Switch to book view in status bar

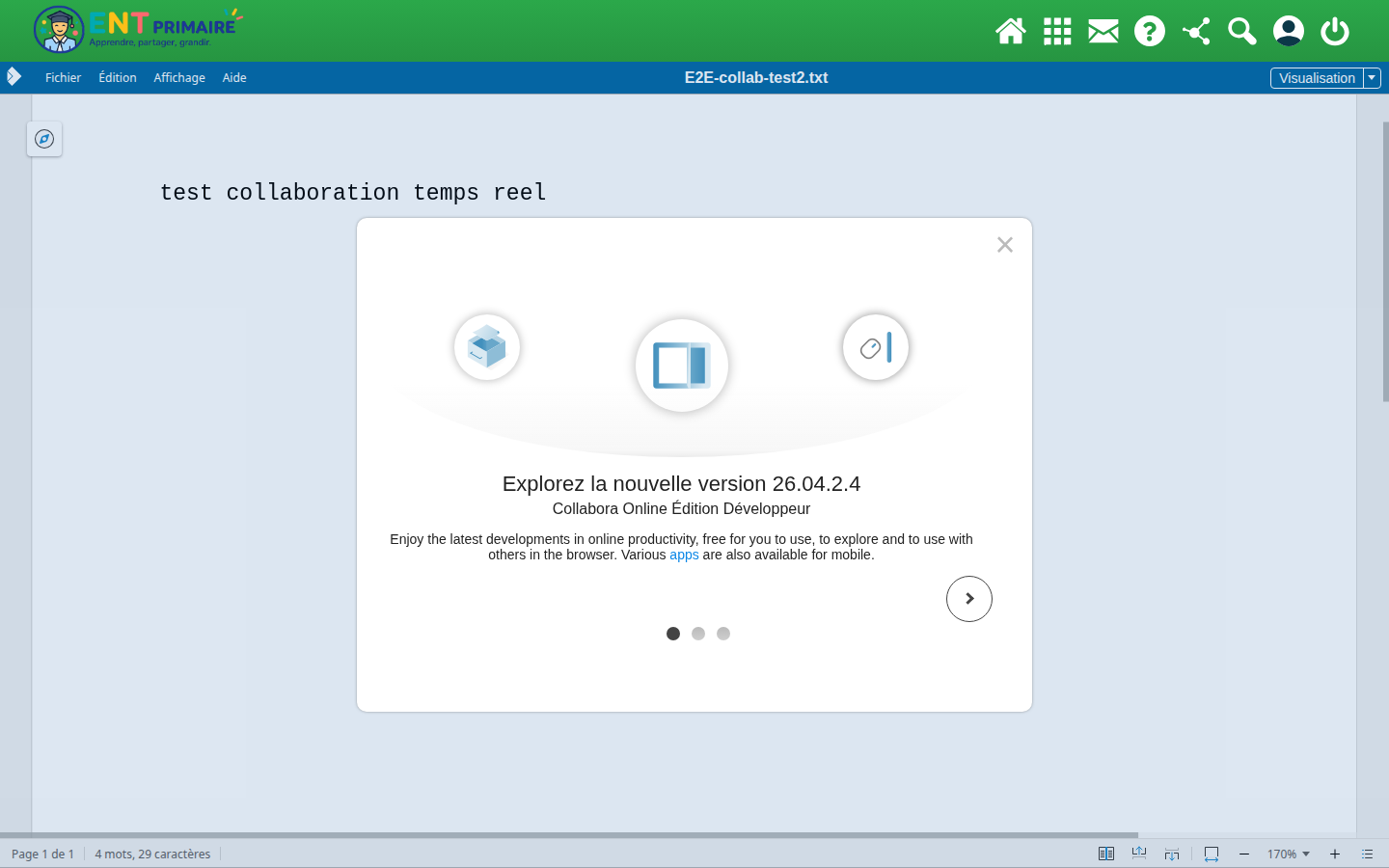[1106, 854]
